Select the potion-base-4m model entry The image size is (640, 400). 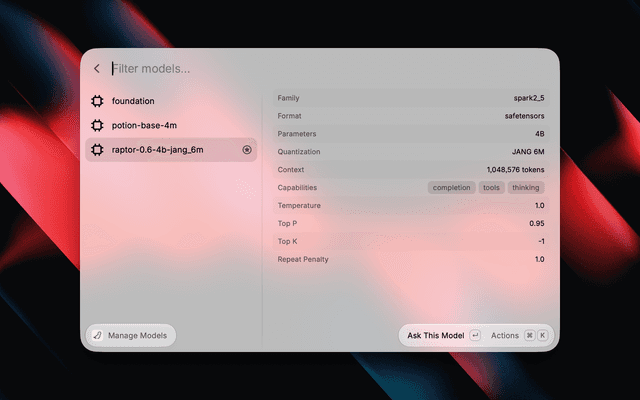click(x=171, y=125)
